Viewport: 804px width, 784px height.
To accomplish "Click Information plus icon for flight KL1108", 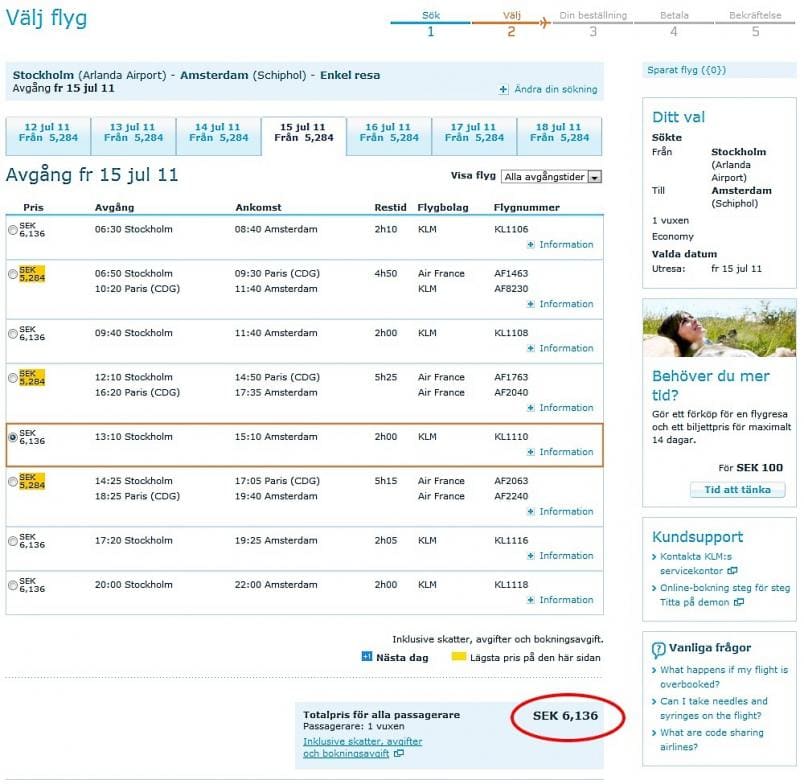I will pos(530,349).
